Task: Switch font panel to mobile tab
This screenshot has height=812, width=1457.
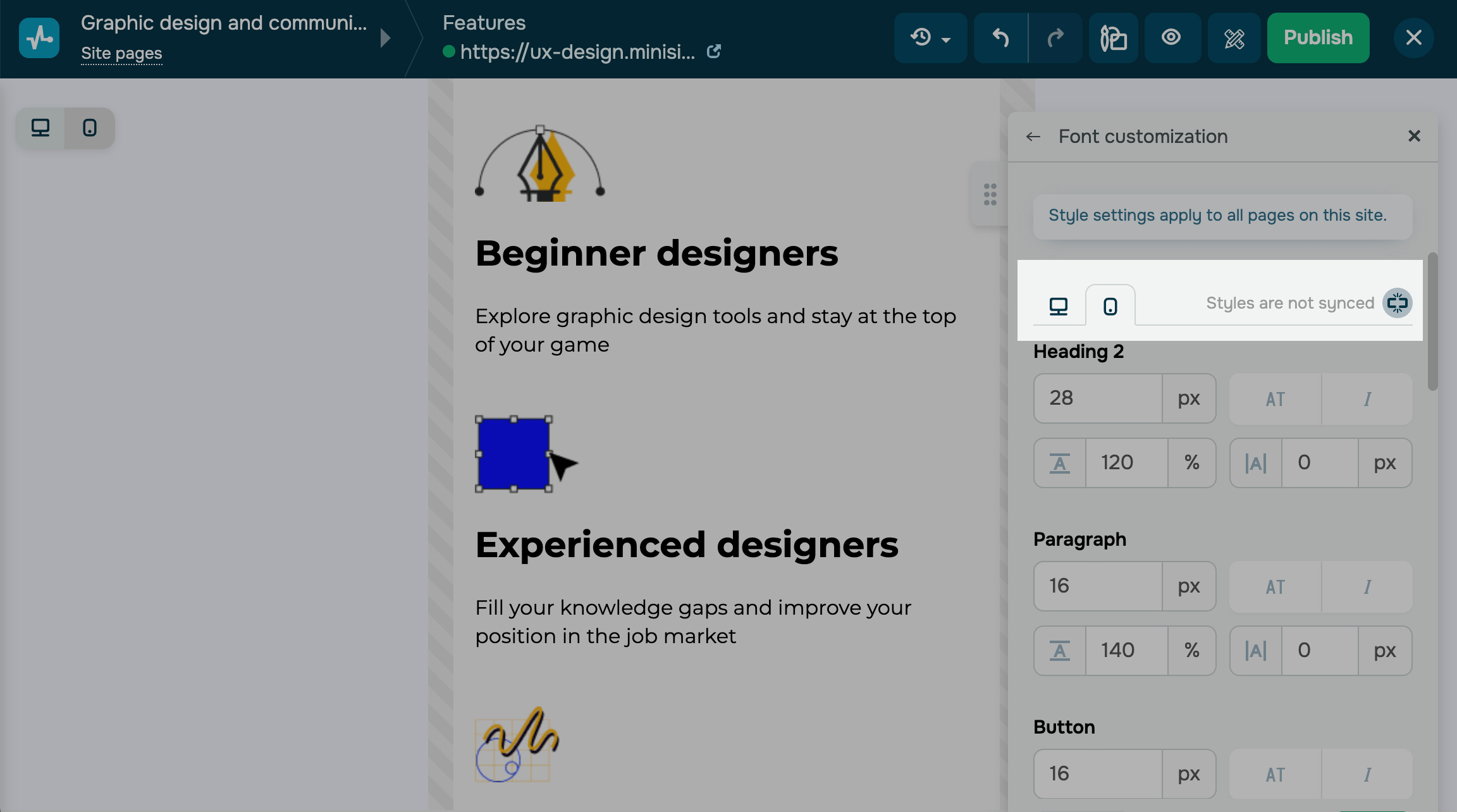Action: pyautogui.click(x=1110, y=306)
